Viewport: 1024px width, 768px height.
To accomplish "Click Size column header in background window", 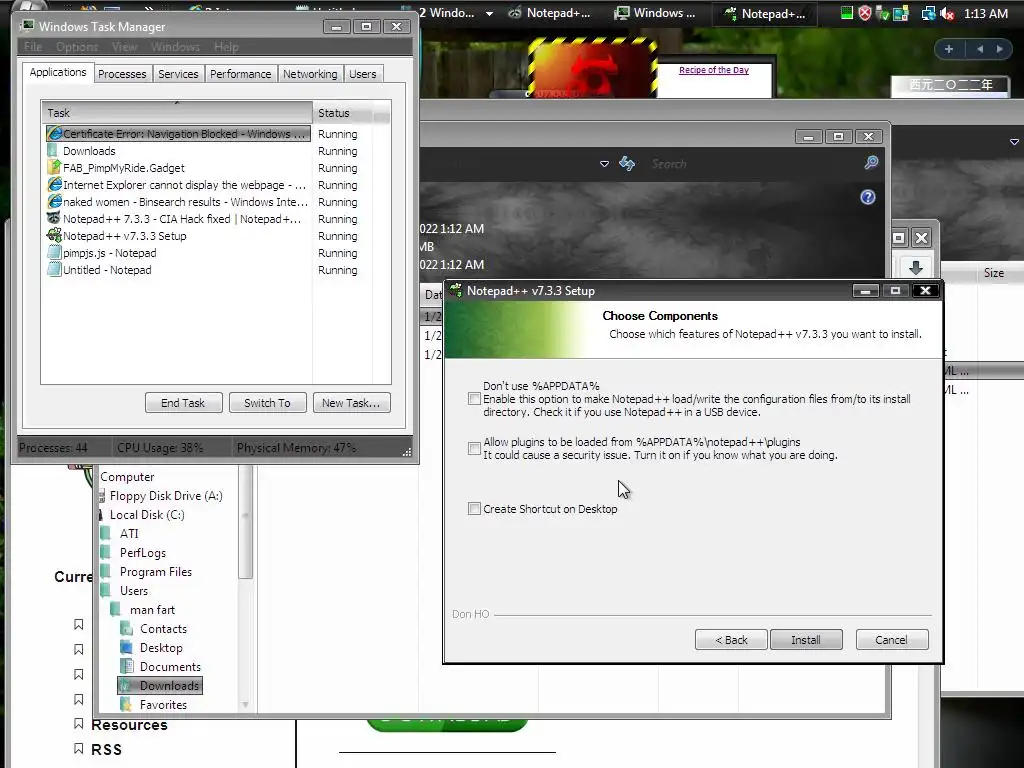I will 993,273.
